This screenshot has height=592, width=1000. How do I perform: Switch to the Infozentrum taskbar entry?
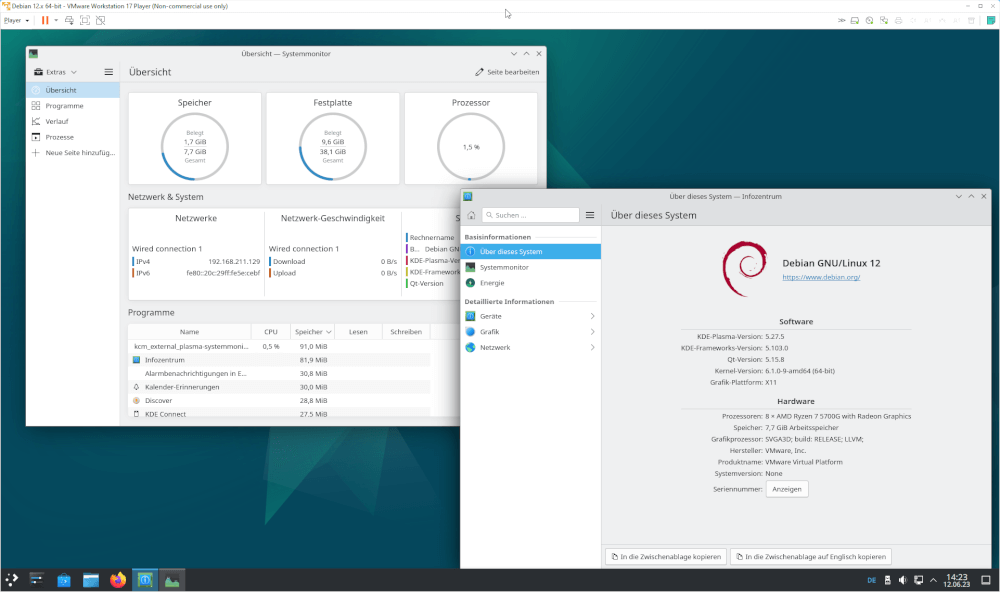[145, 580]
